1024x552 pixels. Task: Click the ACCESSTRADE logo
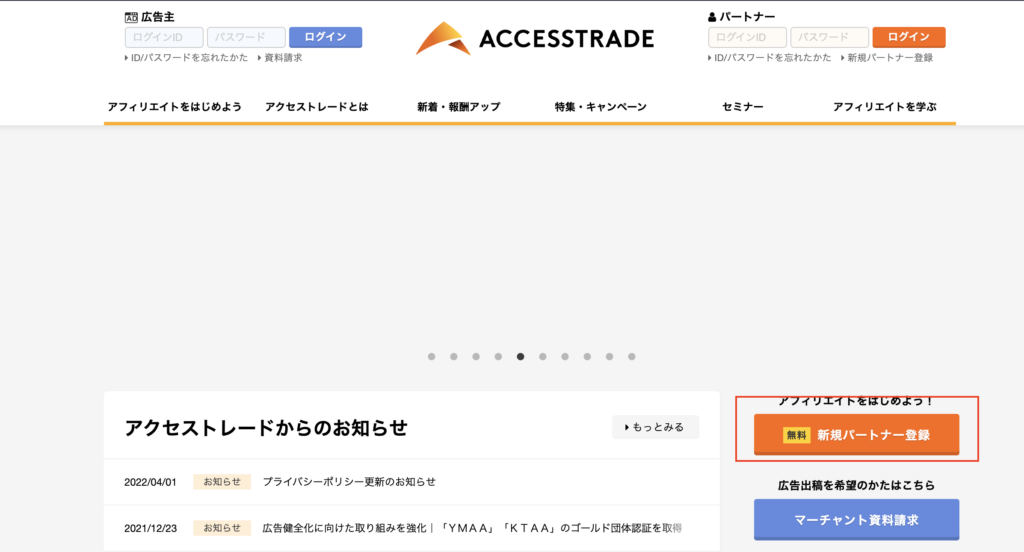535,38
